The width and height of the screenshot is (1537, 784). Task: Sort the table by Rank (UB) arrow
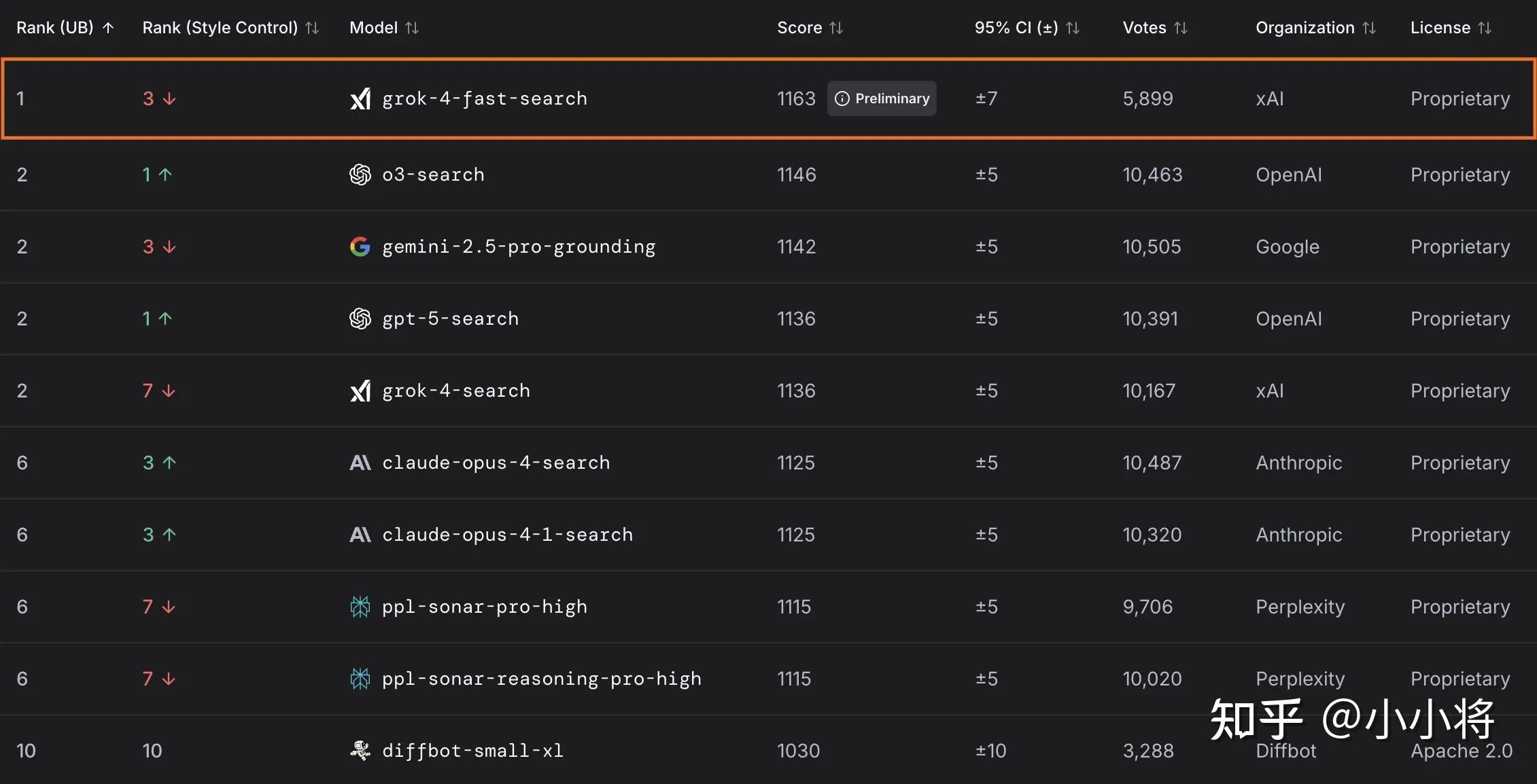(108, 28)
